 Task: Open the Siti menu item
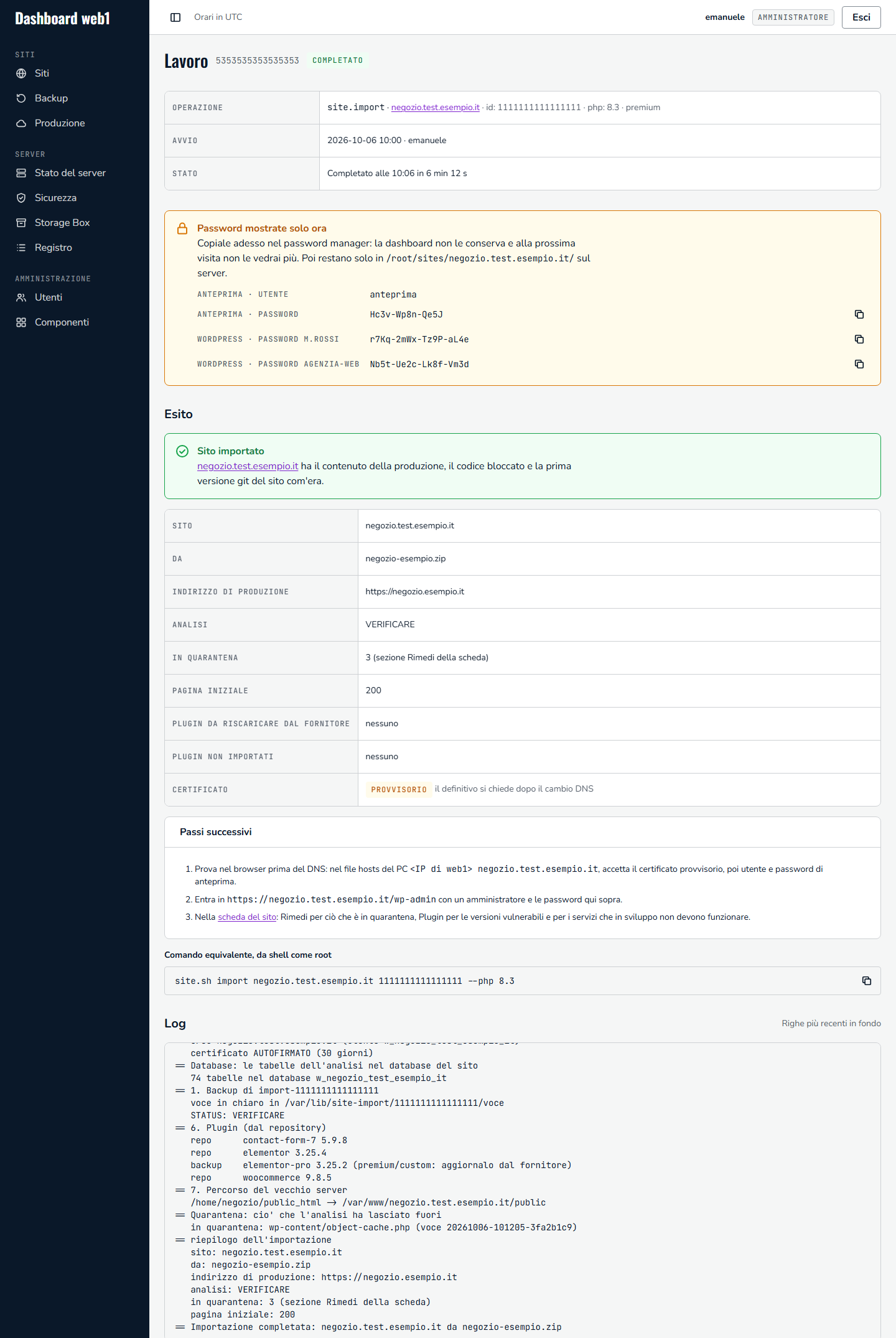pos(75,73)
